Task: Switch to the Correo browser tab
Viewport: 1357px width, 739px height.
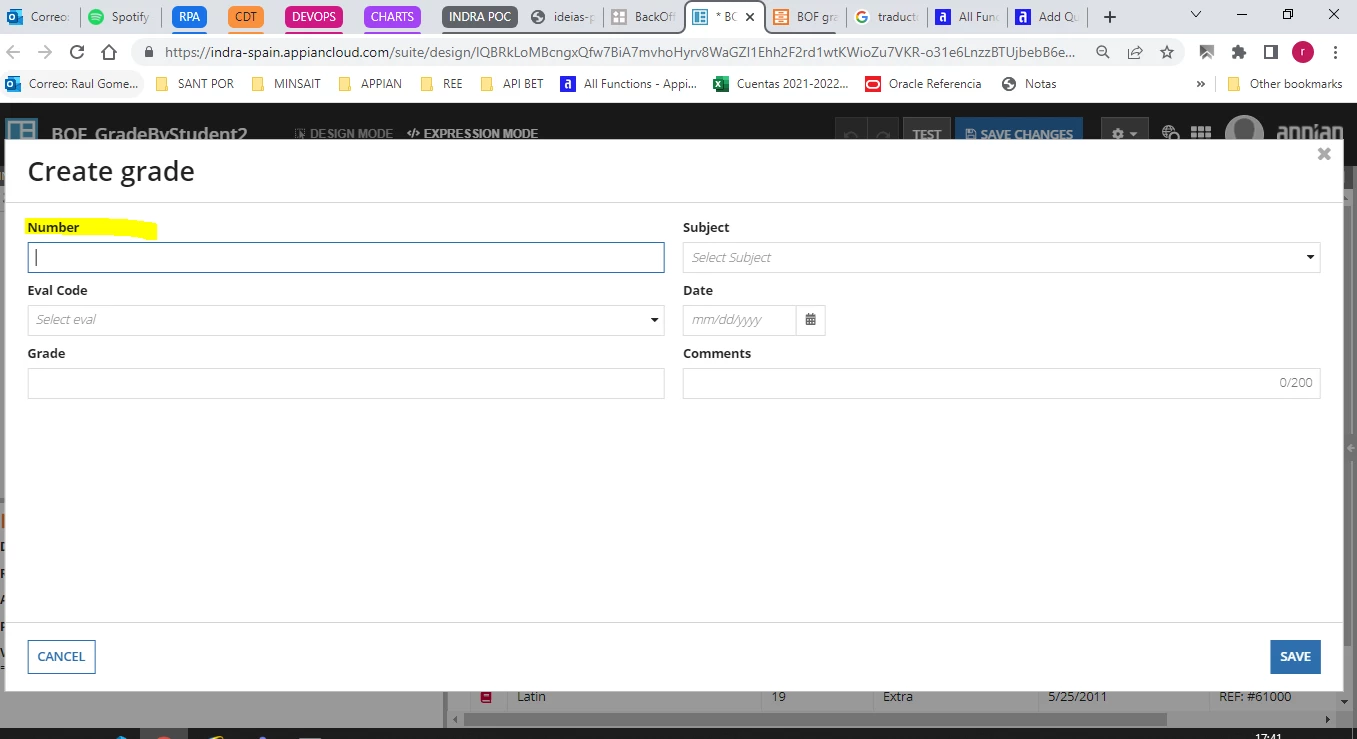Action: pyautogui.click(x=39, y=17)
